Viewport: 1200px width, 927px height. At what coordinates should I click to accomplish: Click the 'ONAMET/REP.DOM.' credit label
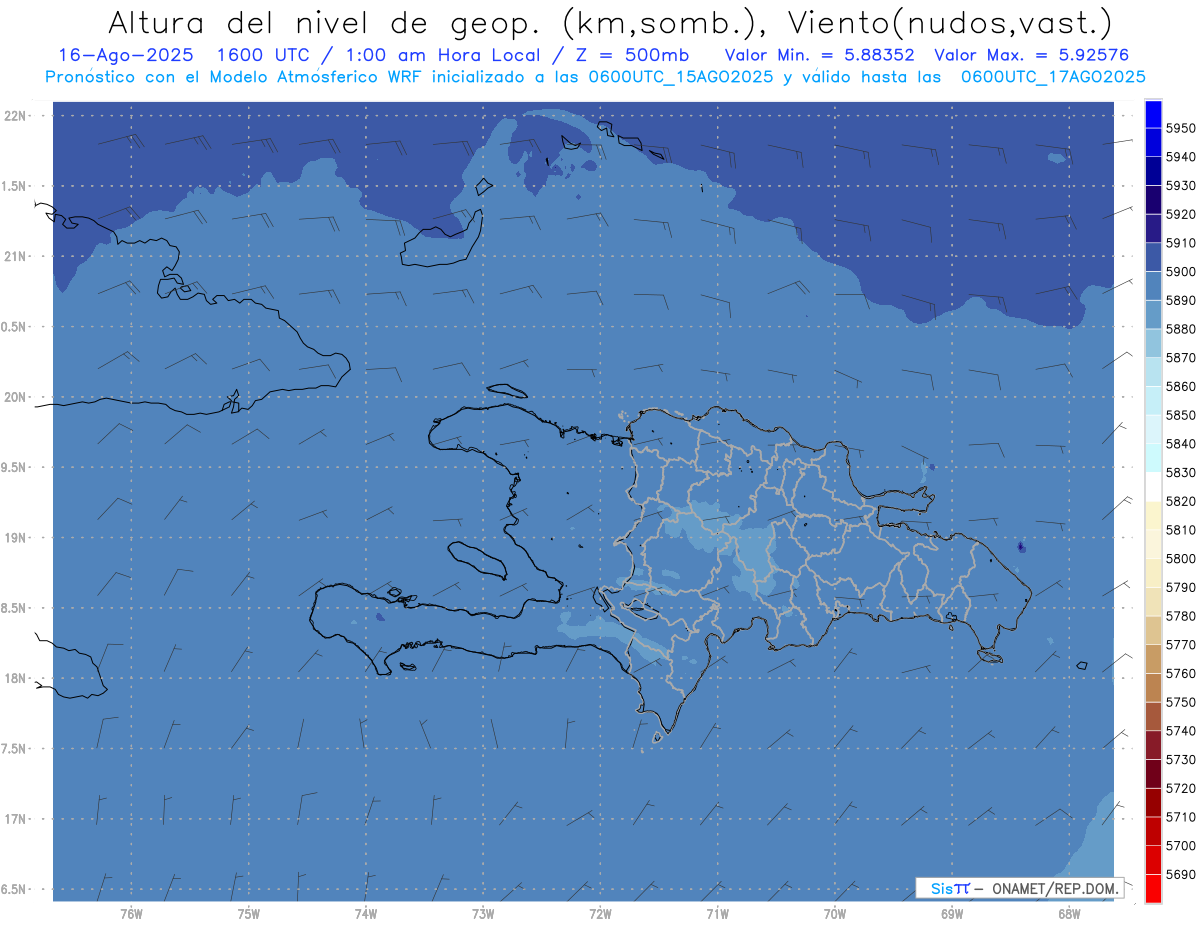point(1054,887)
